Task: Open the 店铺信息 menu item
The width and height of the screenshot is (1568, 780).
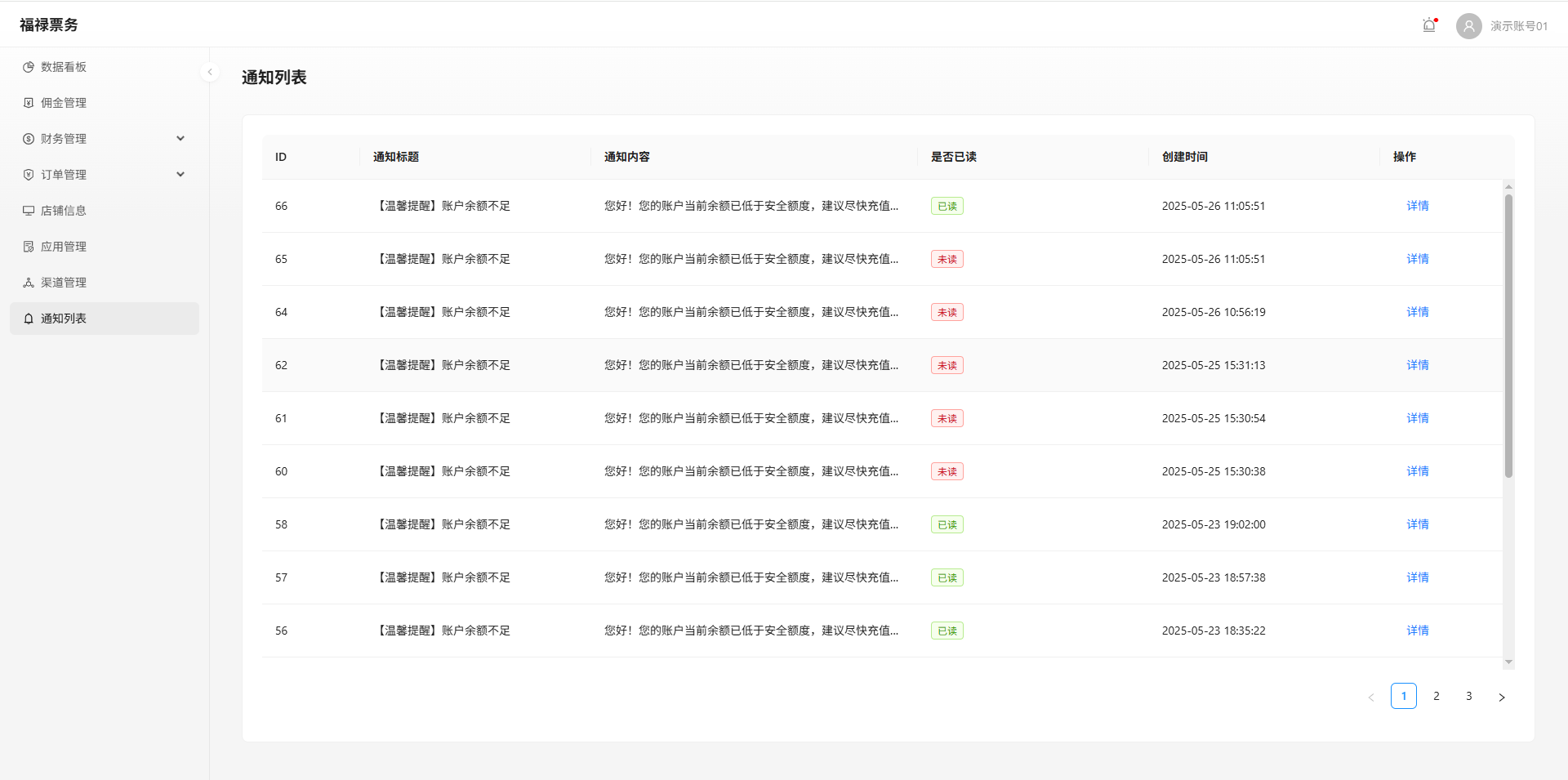Action: coord(64,211)
